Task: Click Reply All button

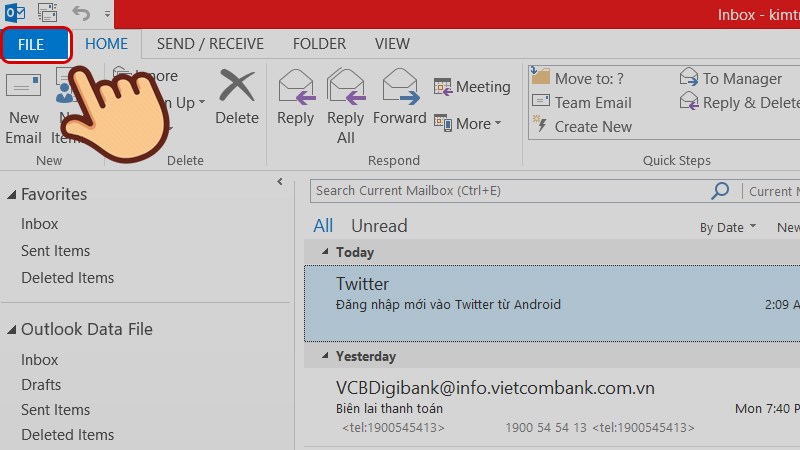Action: [x=345, y=106]
